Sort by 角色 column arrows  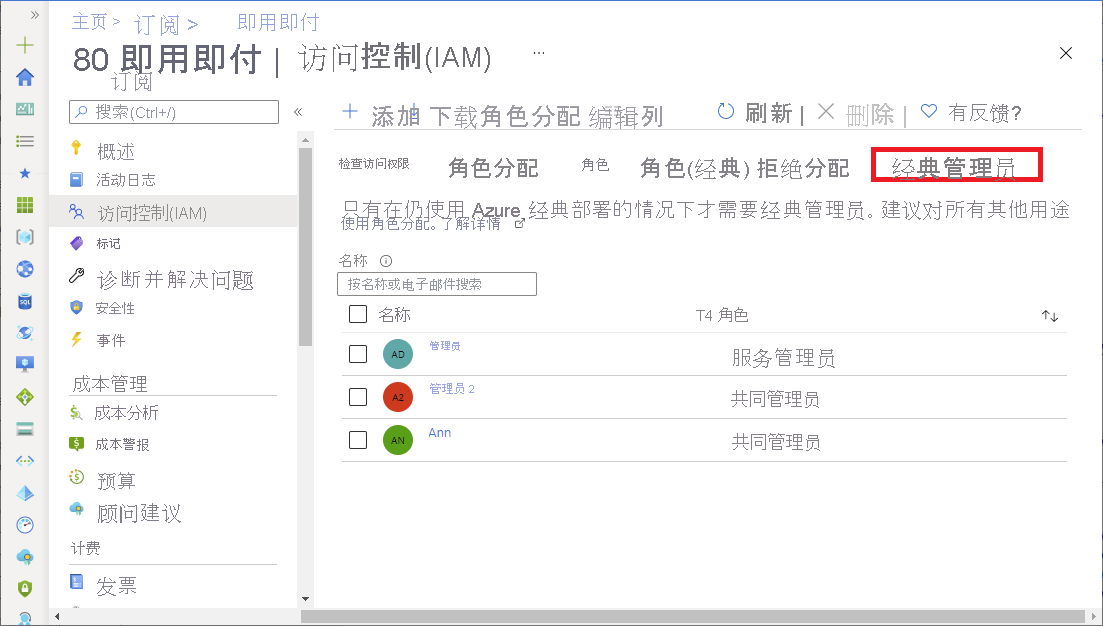(x=1050, y=316)
